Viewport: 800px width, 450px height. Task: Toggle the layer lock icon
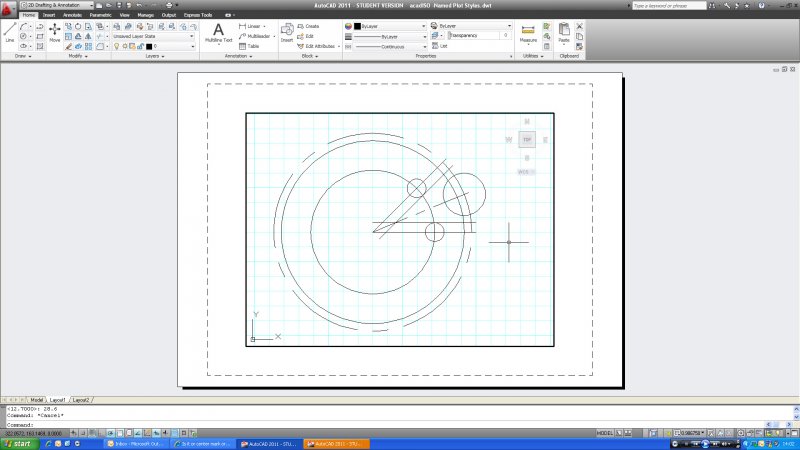[139, 46]
